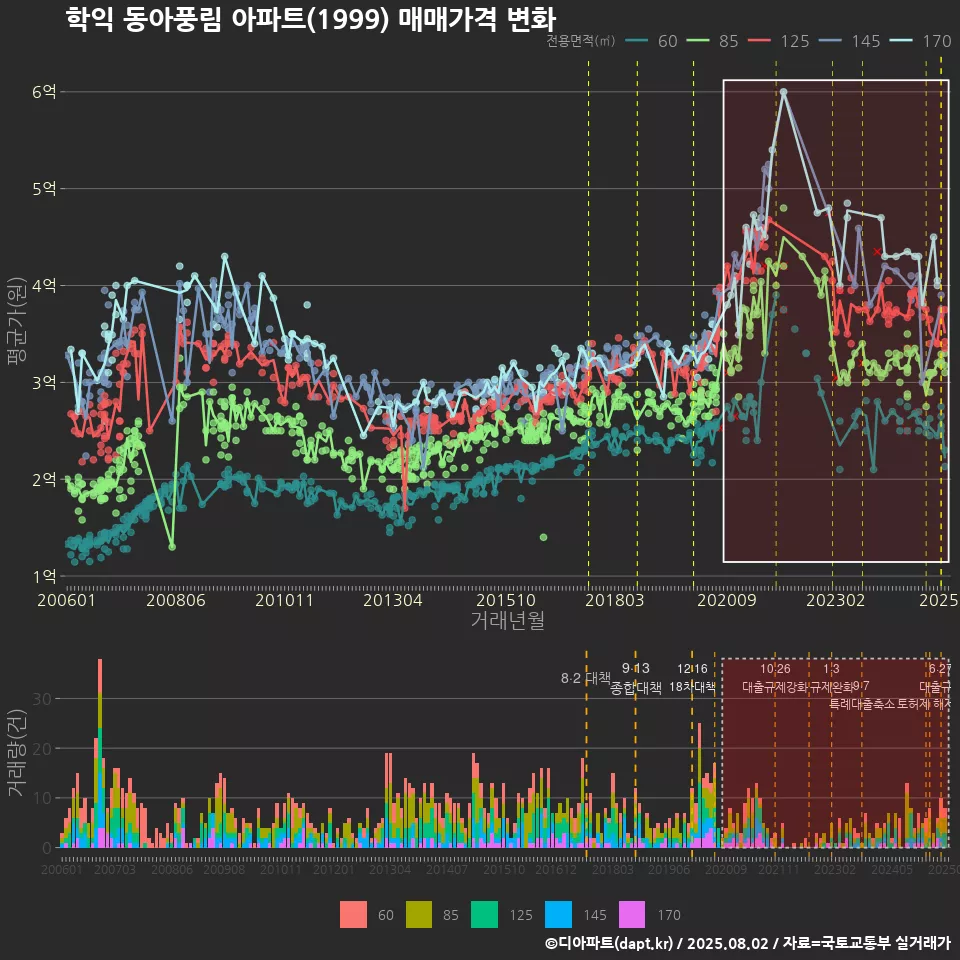
Task: Click the 20 volume axis label
Action: (42, 748)
